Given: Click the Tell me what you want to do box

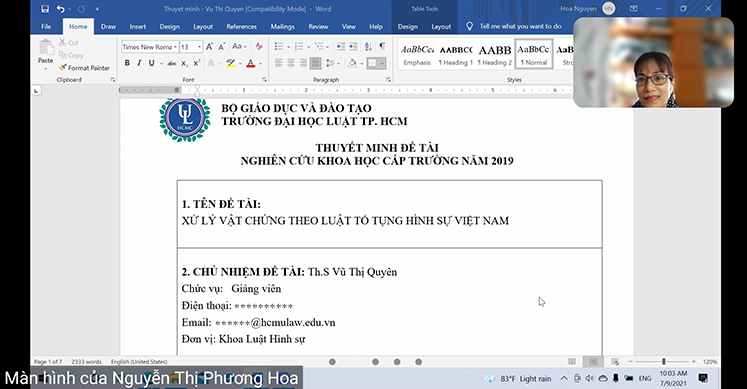Looking at the screenshot, I should coord(520,27).
